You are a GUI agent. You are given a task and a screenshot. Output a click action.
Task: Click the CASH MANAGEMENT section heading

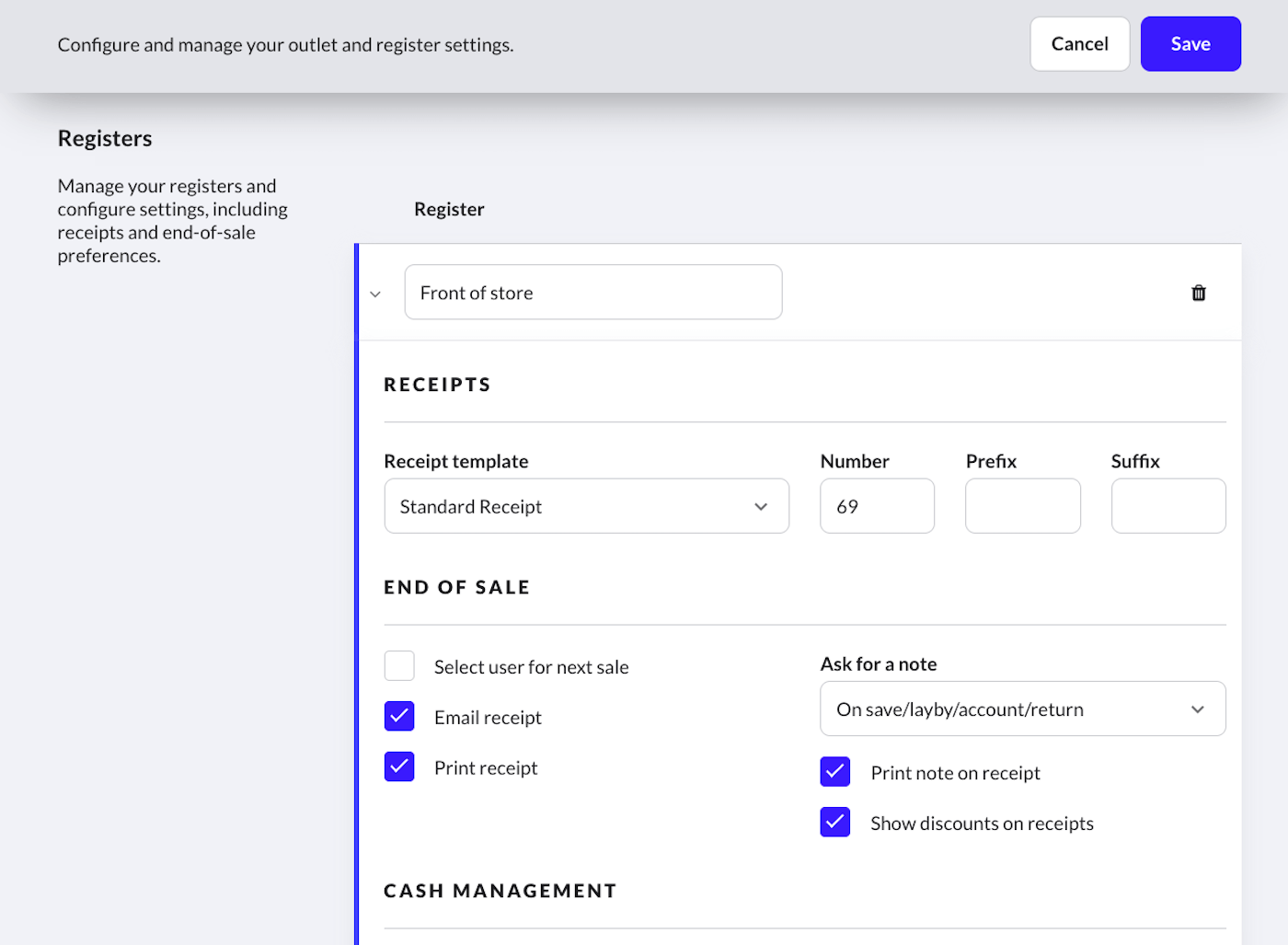[x=500, y=891]
